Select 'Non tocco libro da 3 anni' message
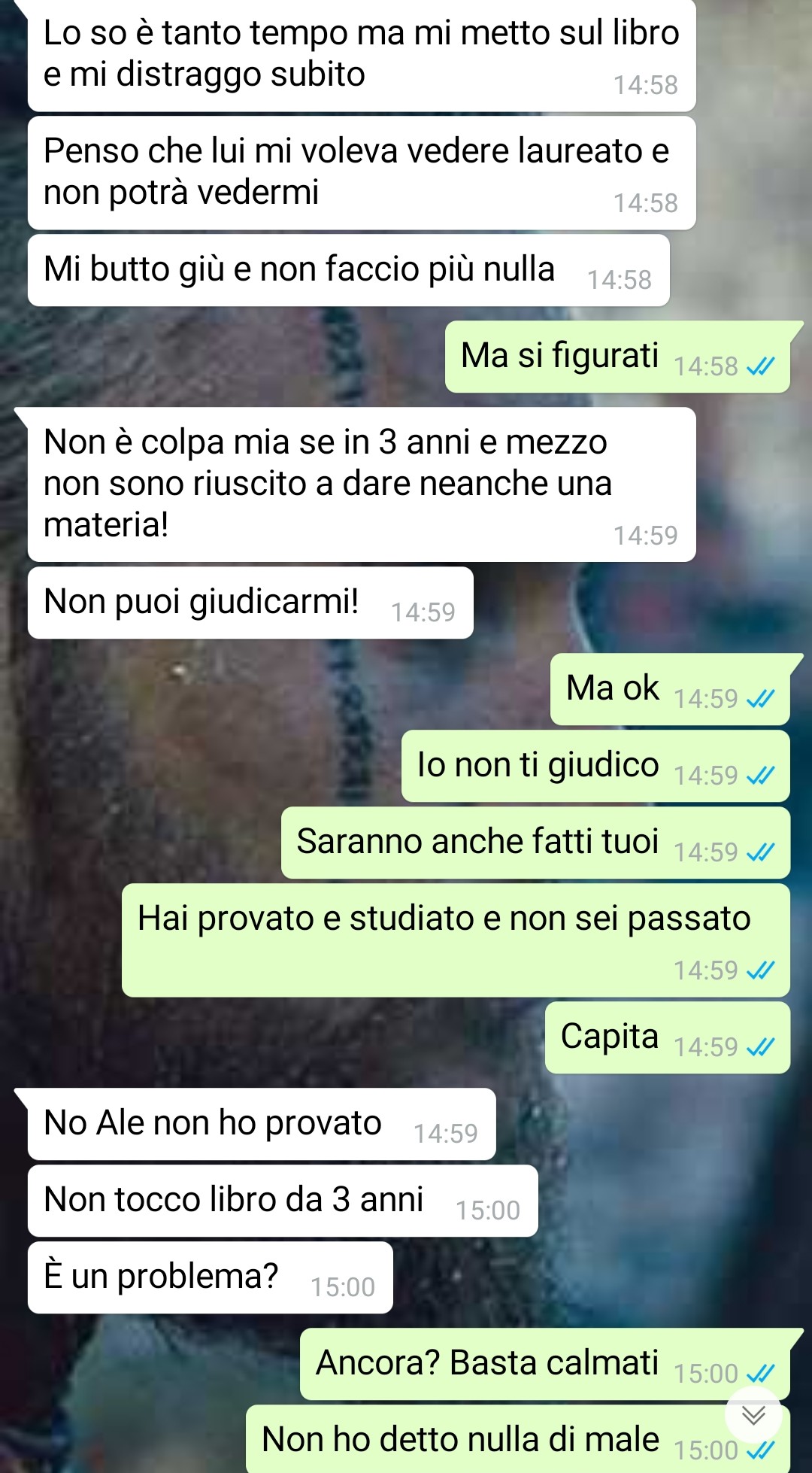The width and height of the screenshot is (812, 1473). [283, 1201]
